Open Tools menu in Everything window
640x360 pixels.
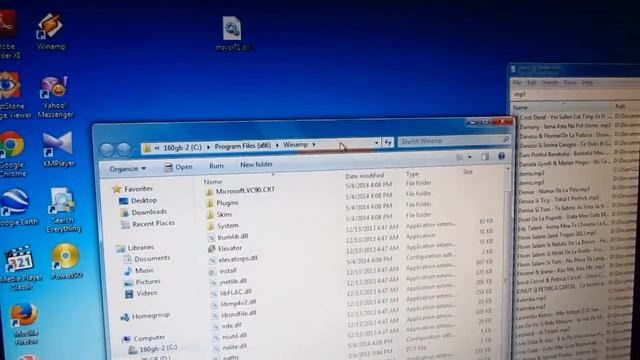[570, 83]
